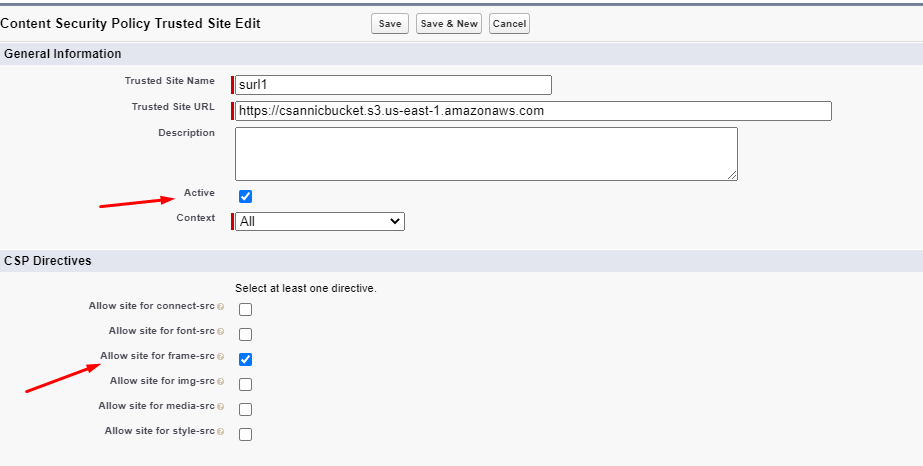The height and width of the screenshot is (466, 923).
Task: Cancel the trusted site edit
Action: tap(509, 24)
